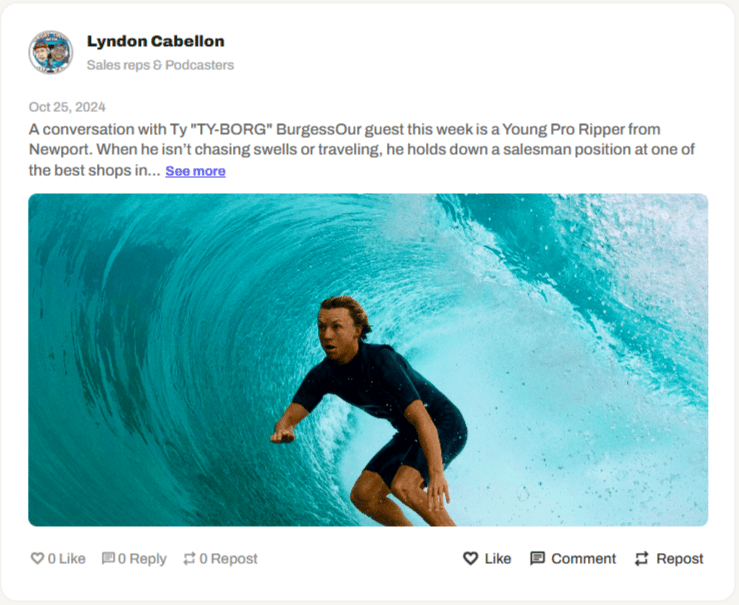Click the heart icon next to 0 Like
Screen dimensions: 739x605
pyautogui.click(x=37, y=558)
